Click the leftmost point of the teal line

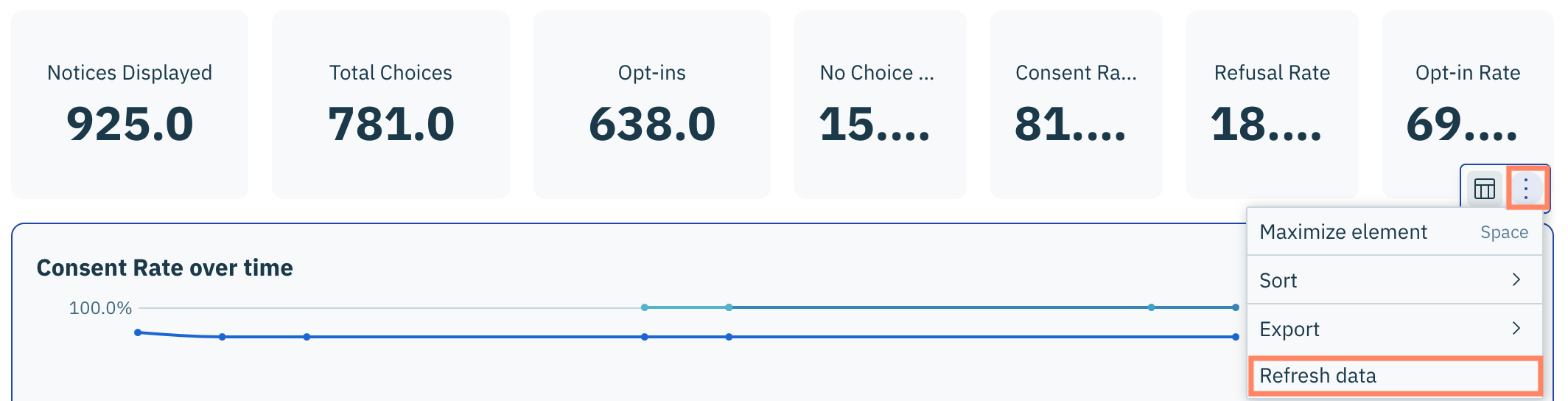pos(645,307)
